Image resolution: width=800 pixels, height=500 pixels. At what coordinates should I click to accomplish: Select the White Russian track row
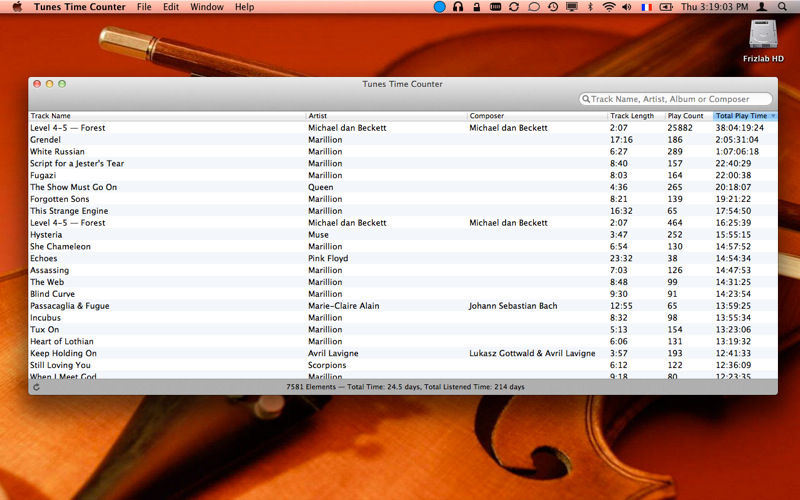tap(403, 152)
